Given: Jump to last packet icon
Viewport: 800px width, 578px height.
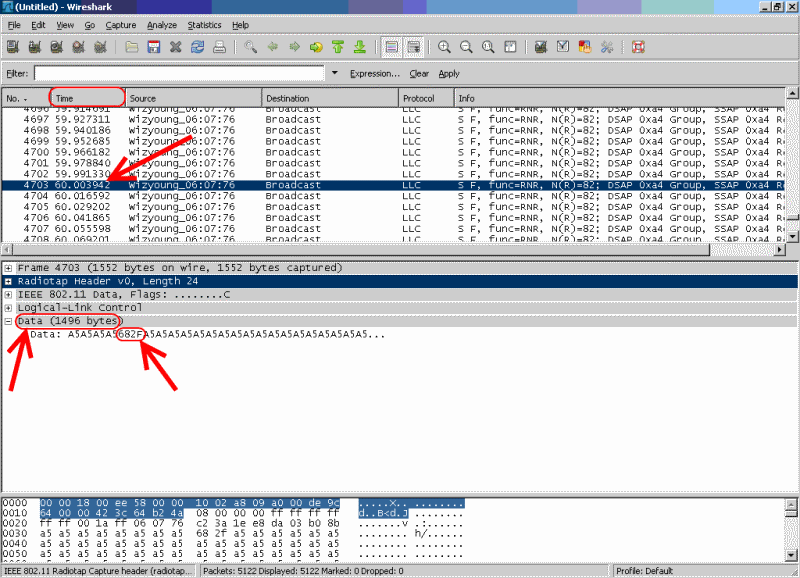Looking at the screenshot, I should (360, 47).
